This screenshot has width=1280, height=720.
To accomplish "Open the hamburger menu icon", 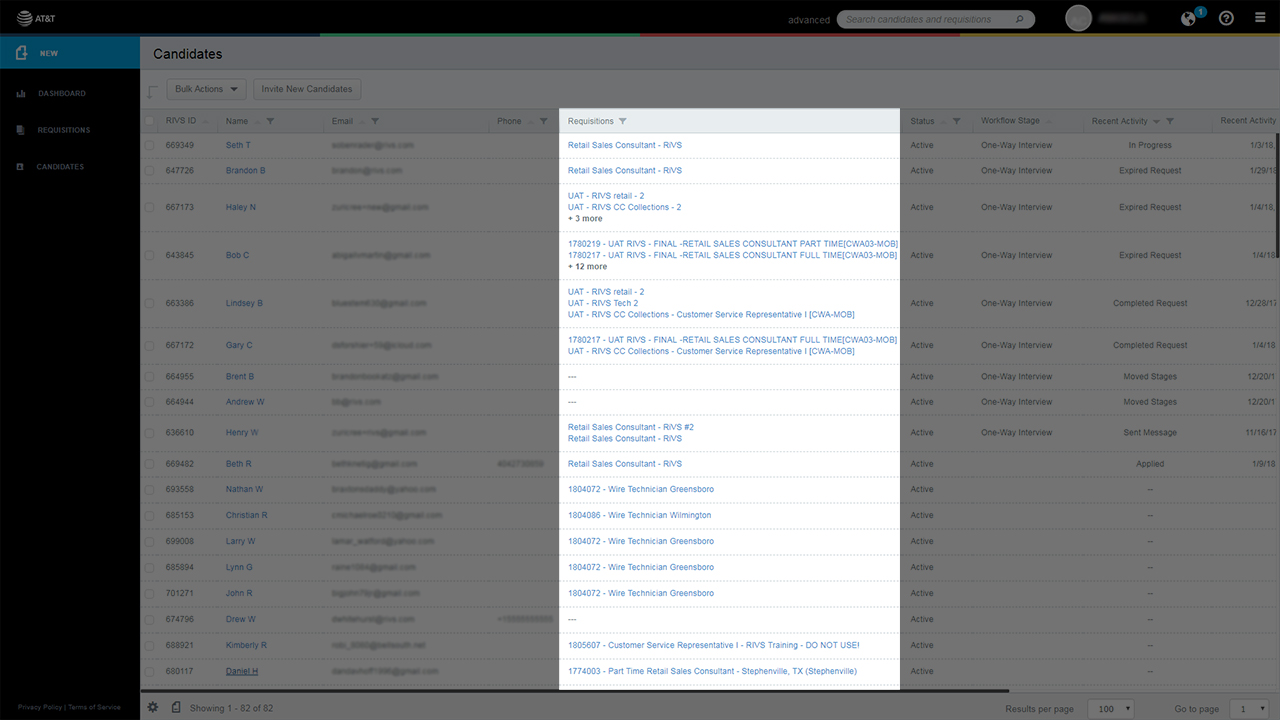I will click(1260, 18).
